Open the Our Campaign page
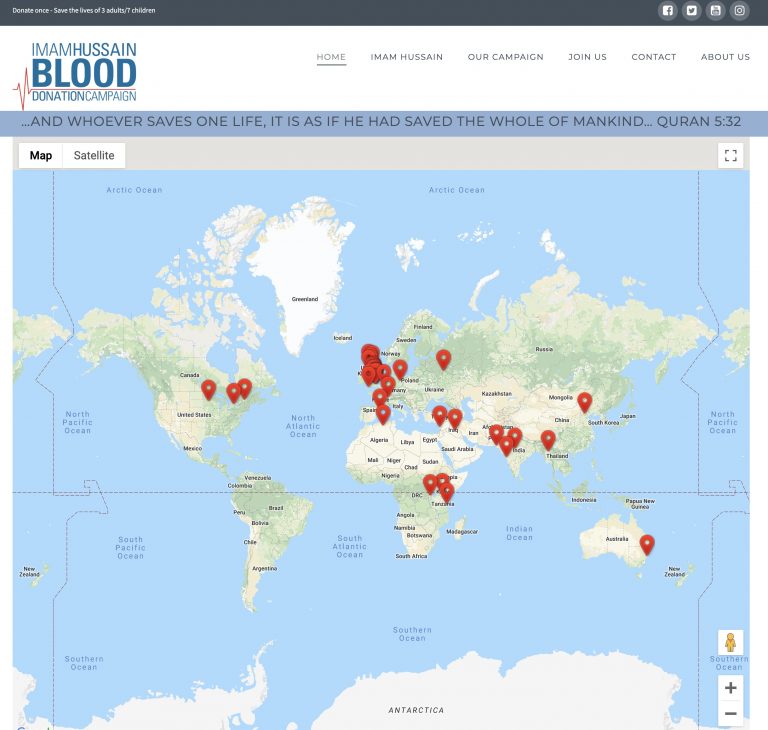This screenshot has height=730, width=768. 505,57
